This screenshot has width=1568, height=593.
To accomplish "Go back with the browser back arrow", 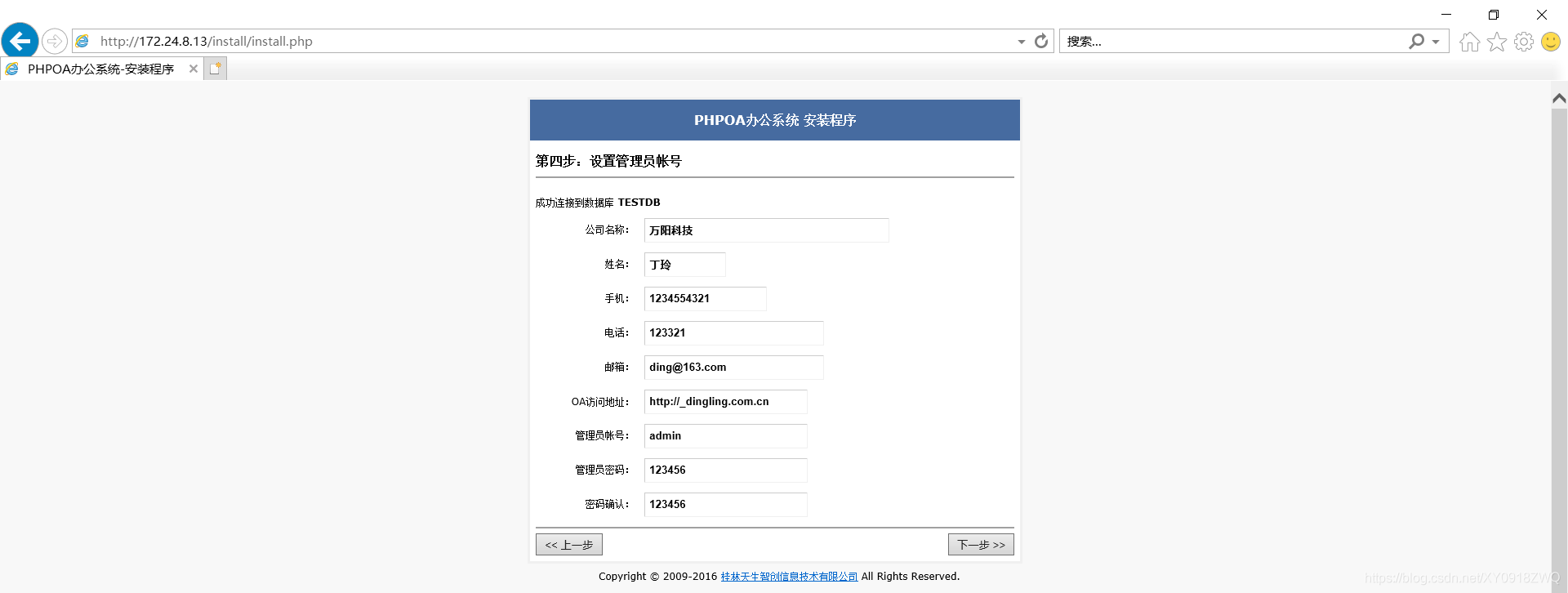I will coord(20,41).
